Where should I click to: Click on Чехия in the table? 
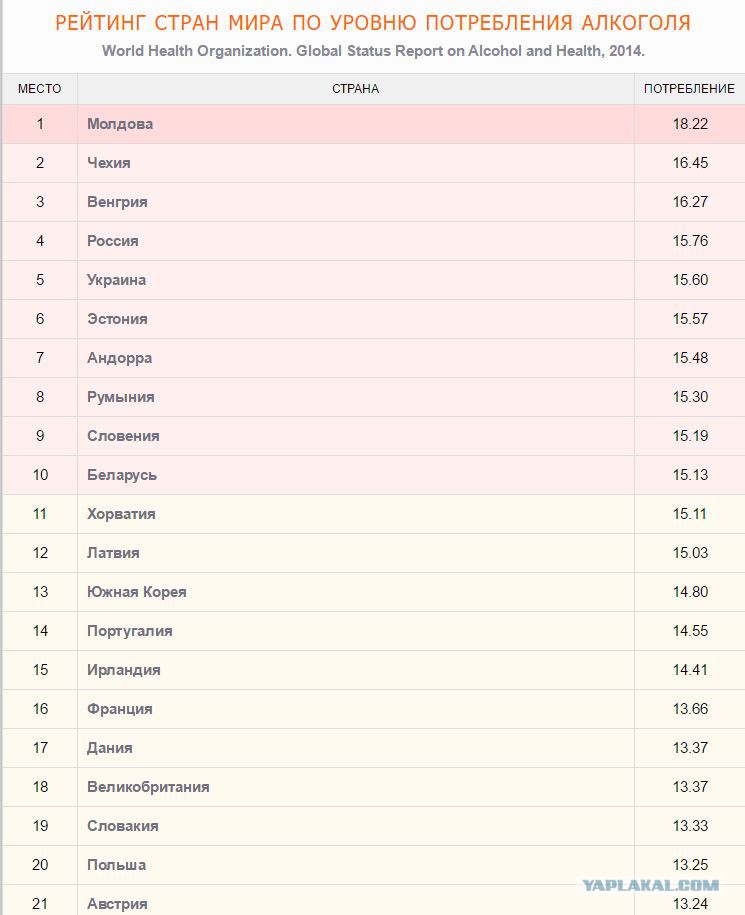tap(109, 163)
